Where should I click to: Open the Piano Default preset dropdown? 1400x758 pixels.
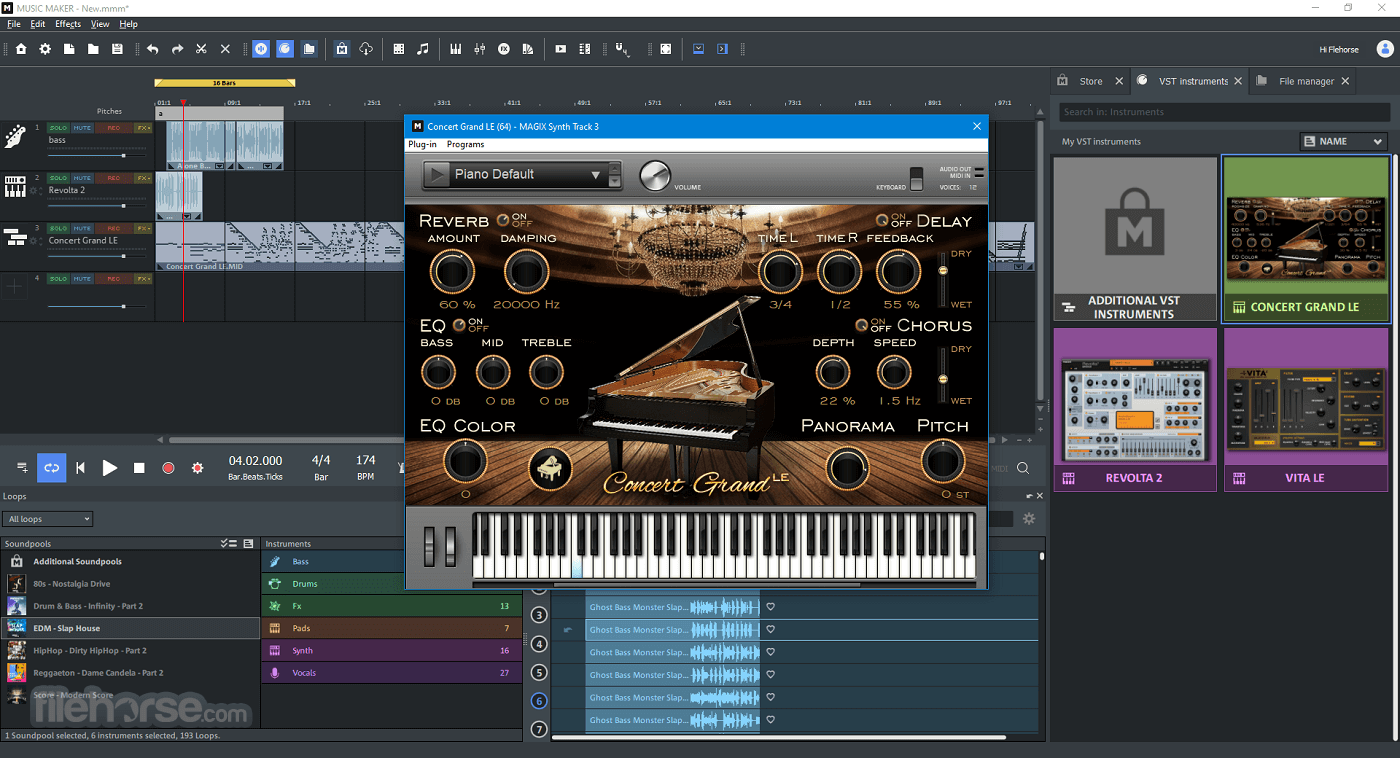pyautogui.click(x=521, y=175)
